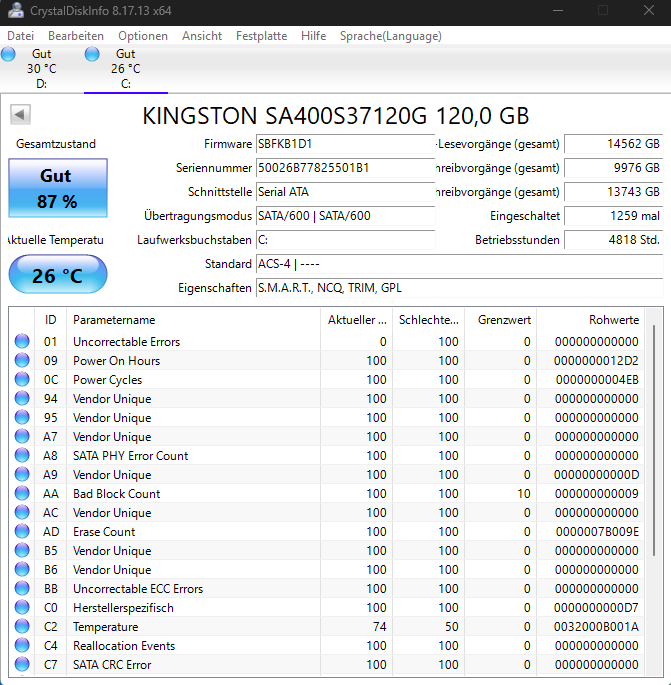Viewport: 671px width, 685px height.
Task: Click the Rohwerte column header
Action: coord(591,320)
